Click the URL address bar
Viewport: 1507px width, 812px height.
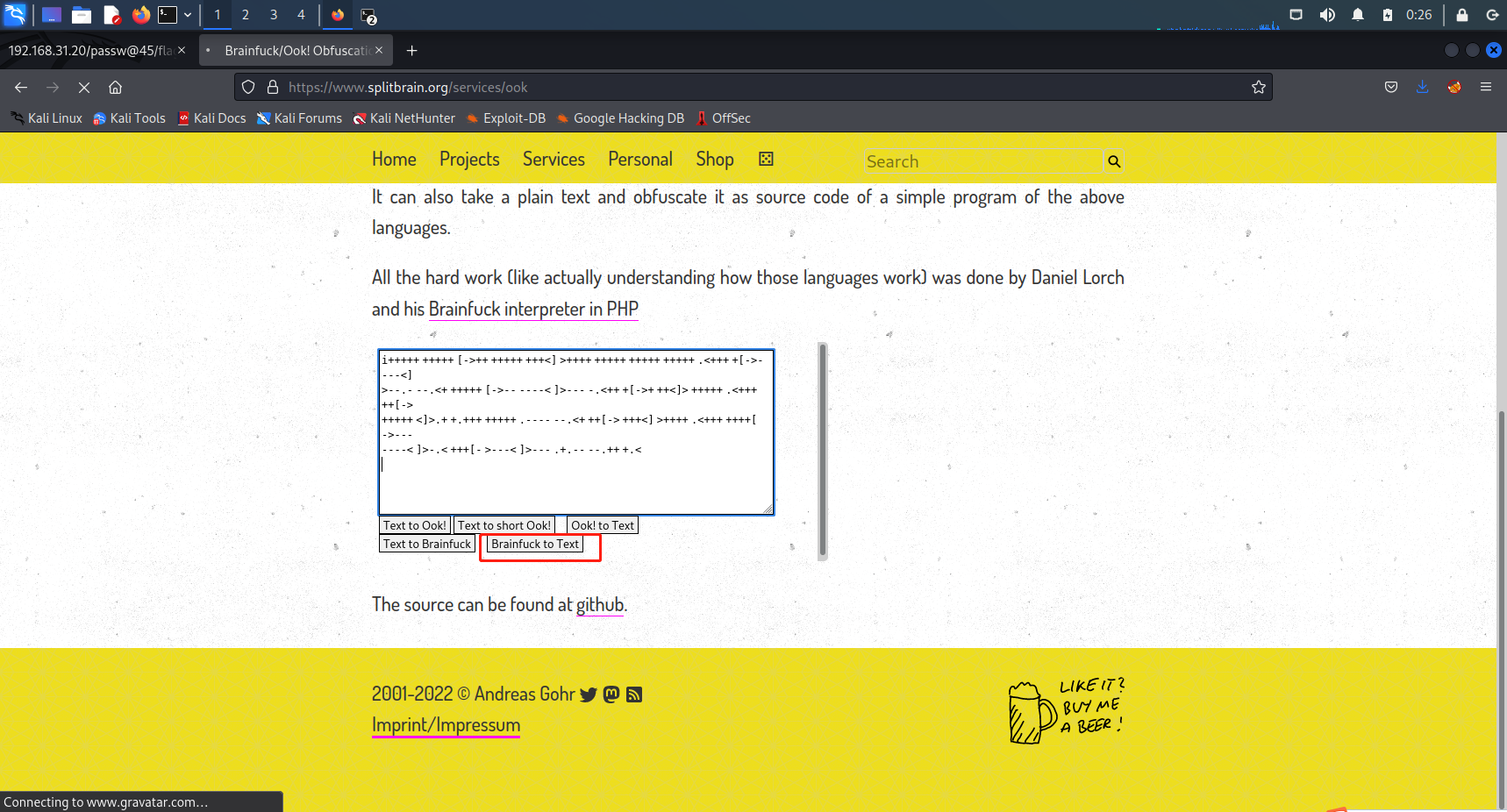tap(754, 87)
